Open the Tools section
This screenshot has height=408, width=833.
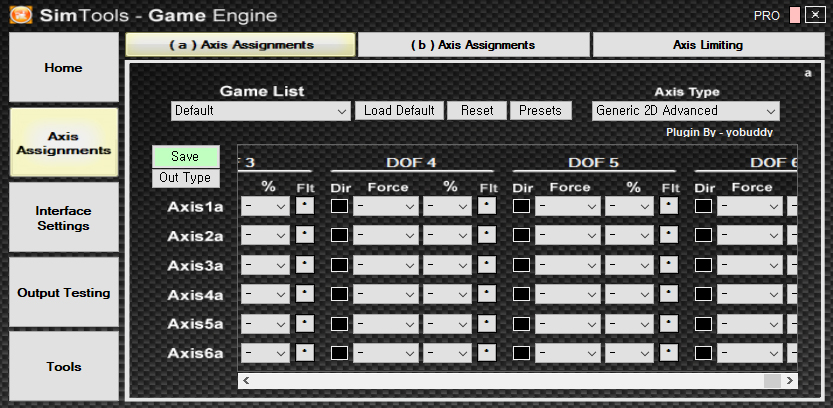click(x=64, y=367)
